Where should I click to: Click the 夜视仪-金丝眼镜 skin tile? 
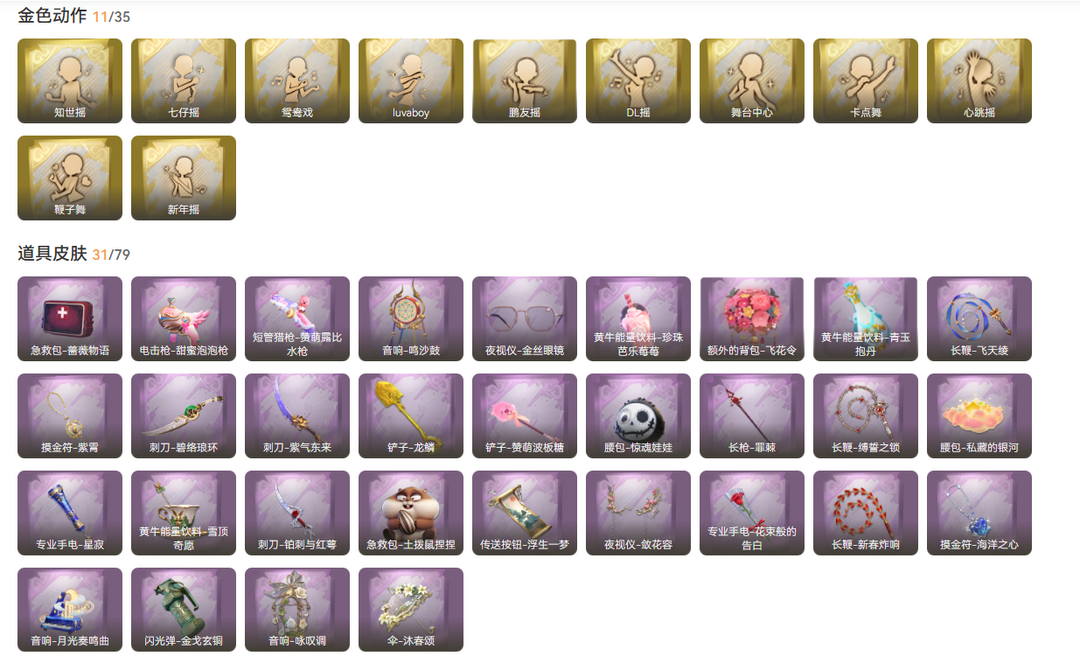pos(524,318)
